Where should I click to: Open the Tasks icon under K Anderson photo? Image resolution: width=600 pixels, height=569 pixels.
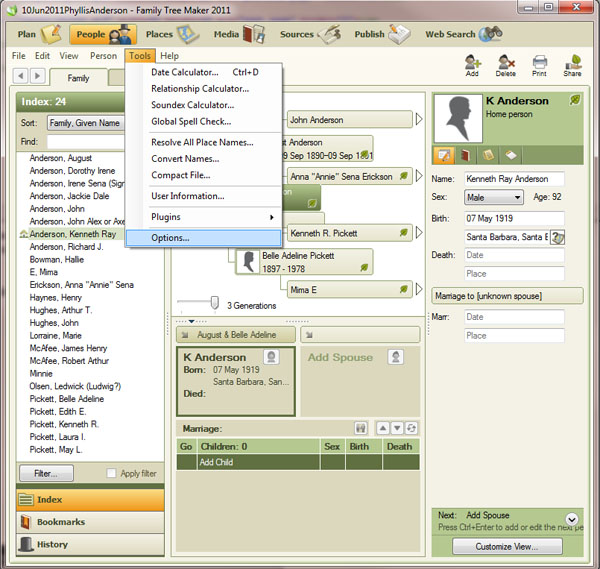coord(510,155)
